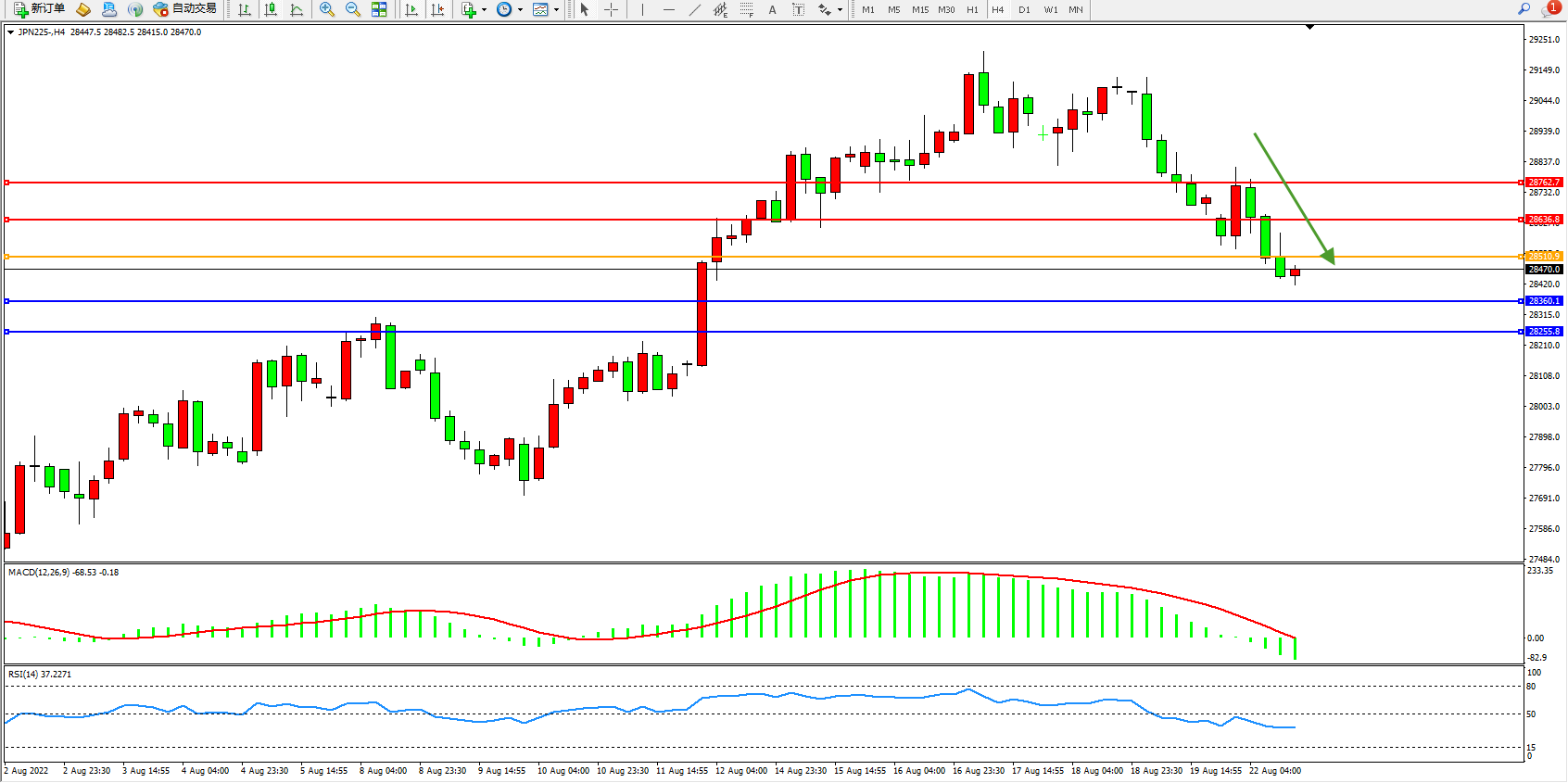
Task: Open the periods clock dropdown arrow
Action: [x=520, y=10]
